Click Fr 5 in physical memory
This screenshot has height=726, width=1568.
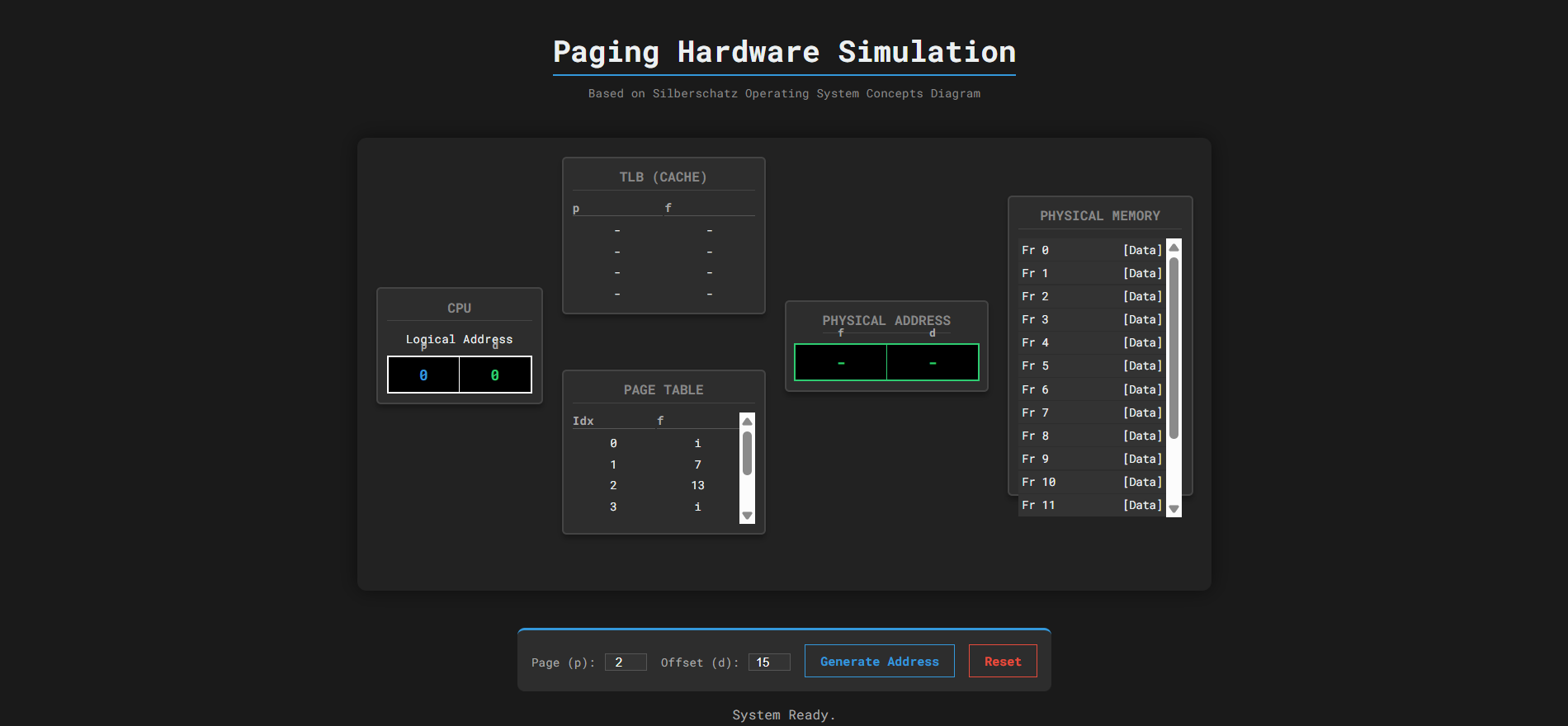1091,365
